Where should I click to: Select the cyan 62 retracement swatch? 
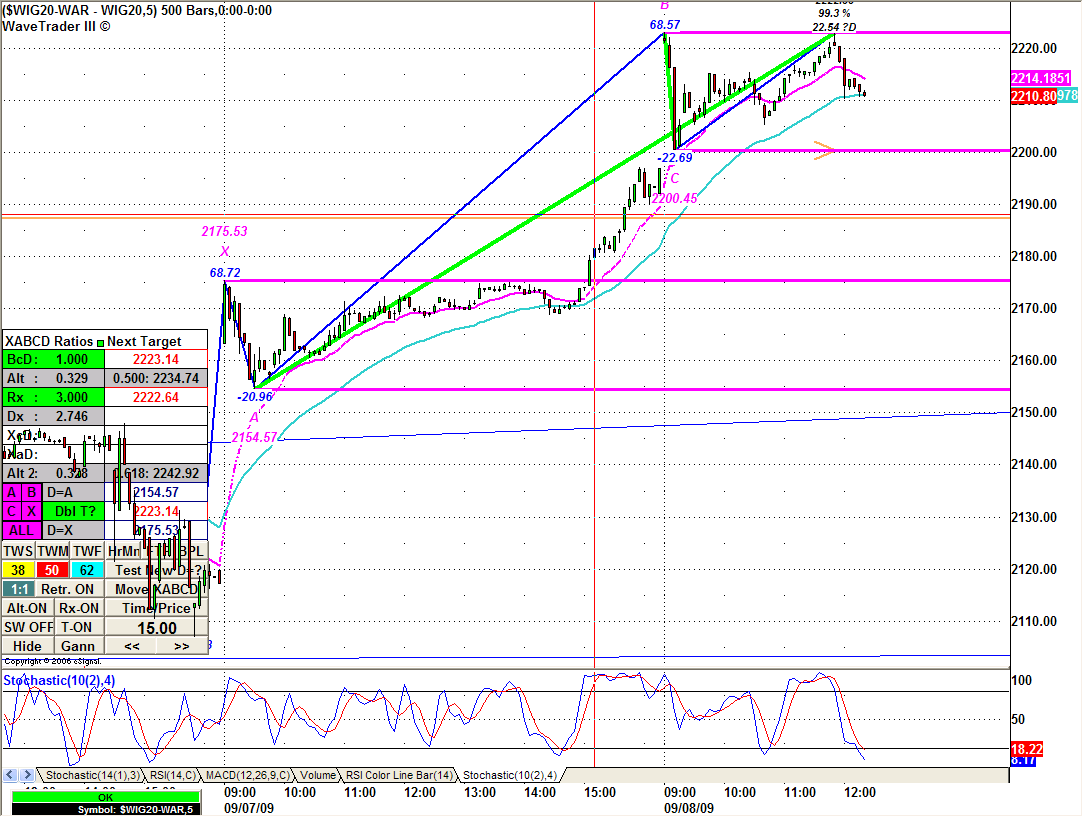pyautogui.click(x=87, y=570)
